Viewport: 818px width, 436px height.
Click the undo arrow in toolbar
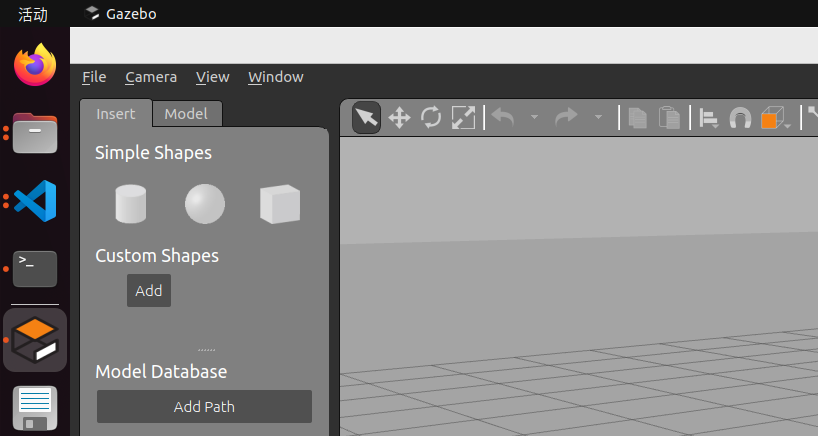click(503, 117)
